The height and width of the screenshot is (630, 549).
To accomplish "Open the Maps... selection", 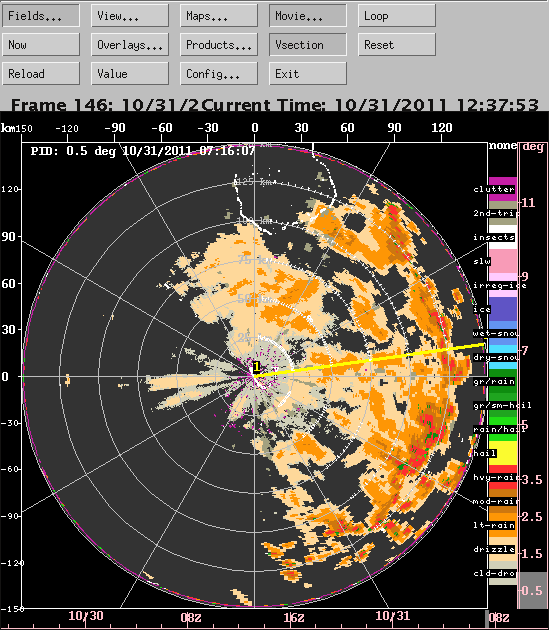I will click(219, 16).
